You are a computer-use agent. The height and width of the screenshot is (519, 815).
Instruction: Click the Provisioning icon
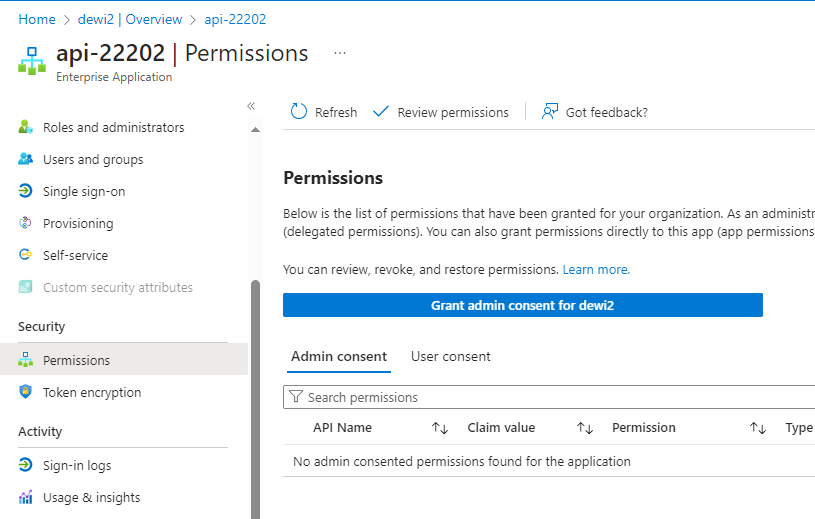point(25,223)
